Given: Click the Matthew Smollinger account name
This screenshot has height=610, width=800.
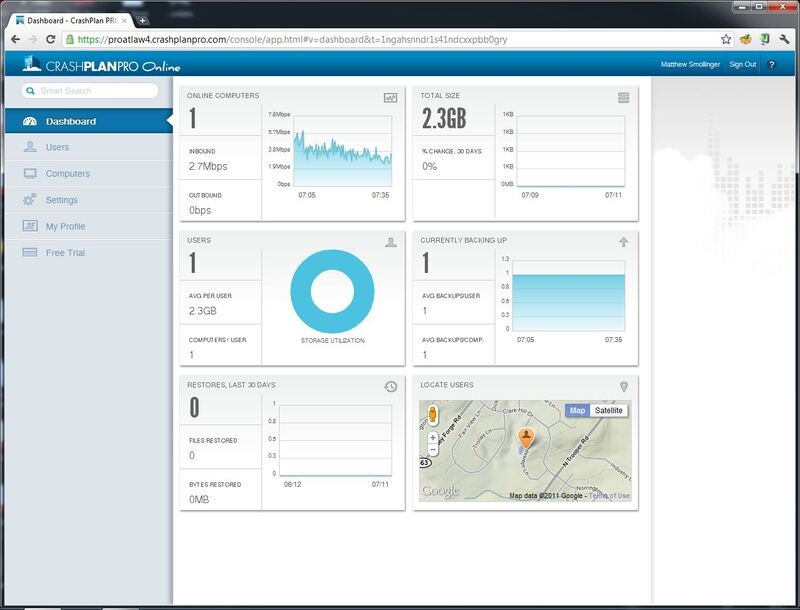Looking at the screenshot, I should (x=689, y=64).
